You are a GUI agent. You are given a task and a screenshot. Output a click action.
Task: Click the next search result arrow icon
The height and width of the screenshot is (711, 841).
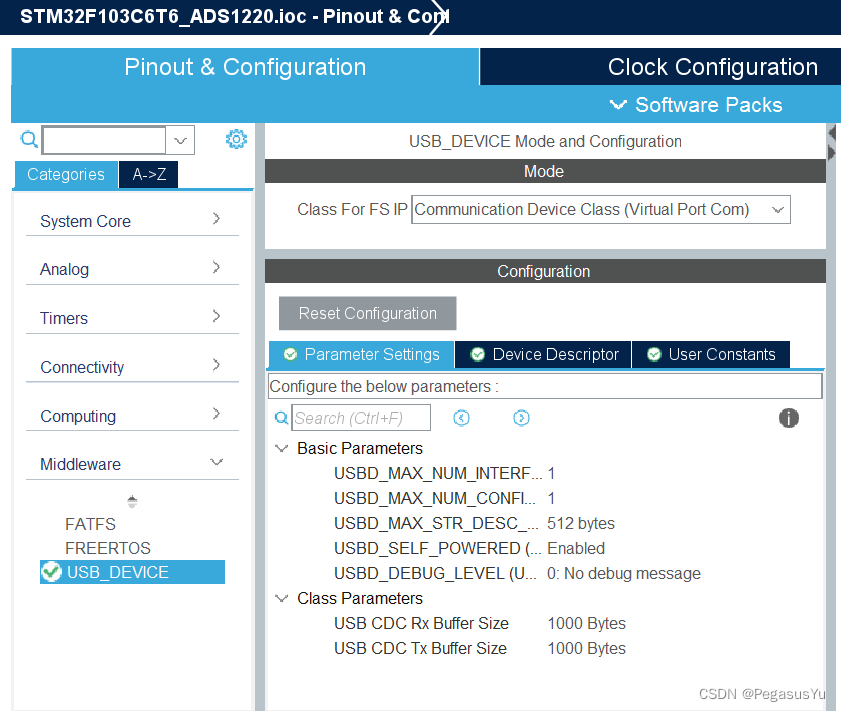click(x=521, y=418)
